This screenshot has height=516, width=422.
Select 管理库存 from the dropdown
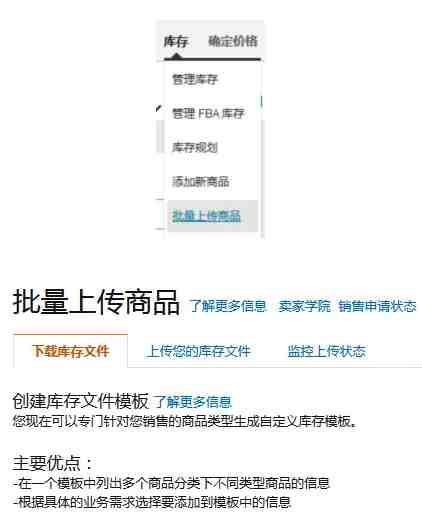tap(195, 79)
